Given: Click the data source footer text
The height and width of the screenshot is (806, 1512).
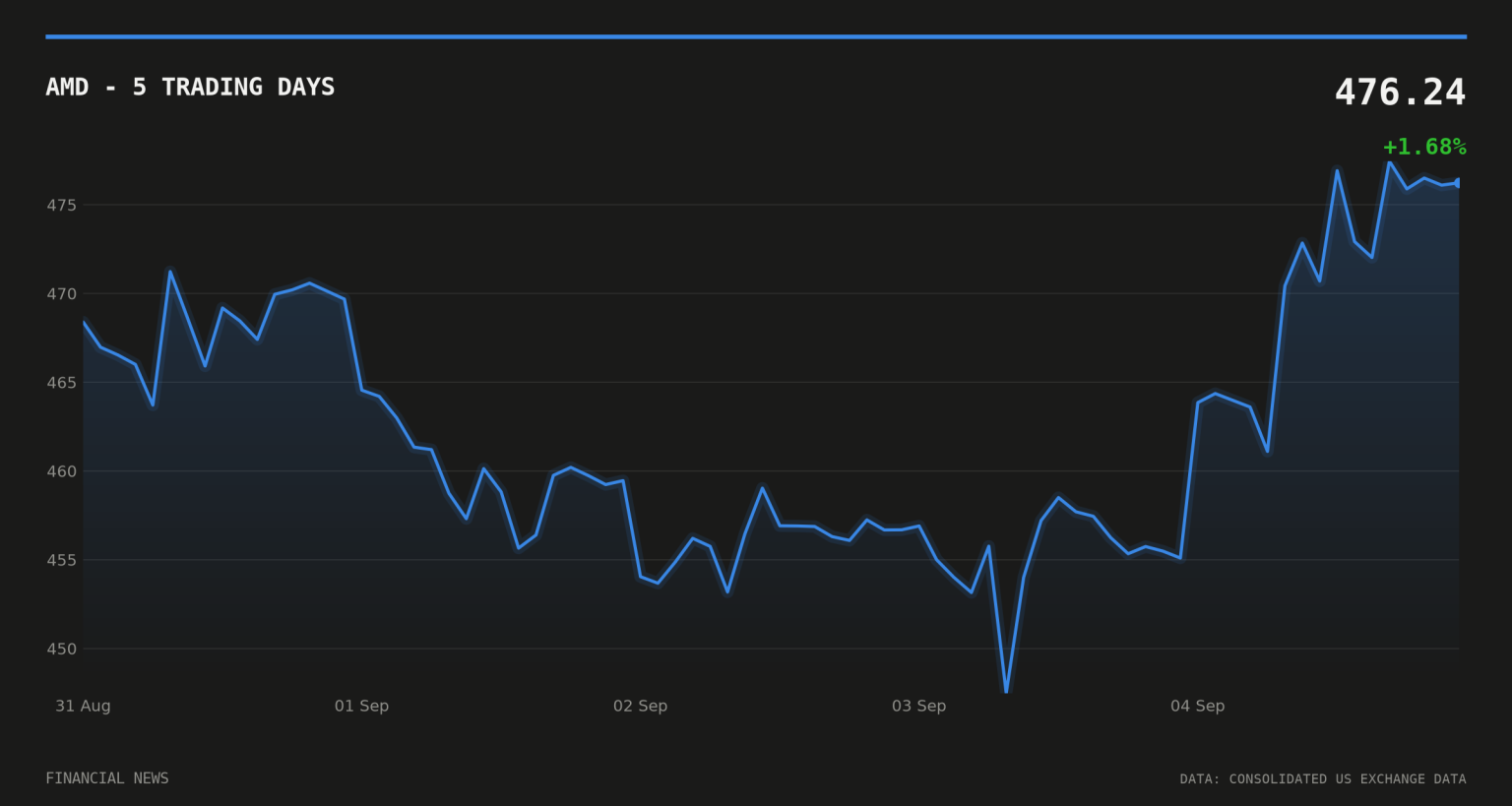Looking at the screenshot, I should click(1323, 778).
